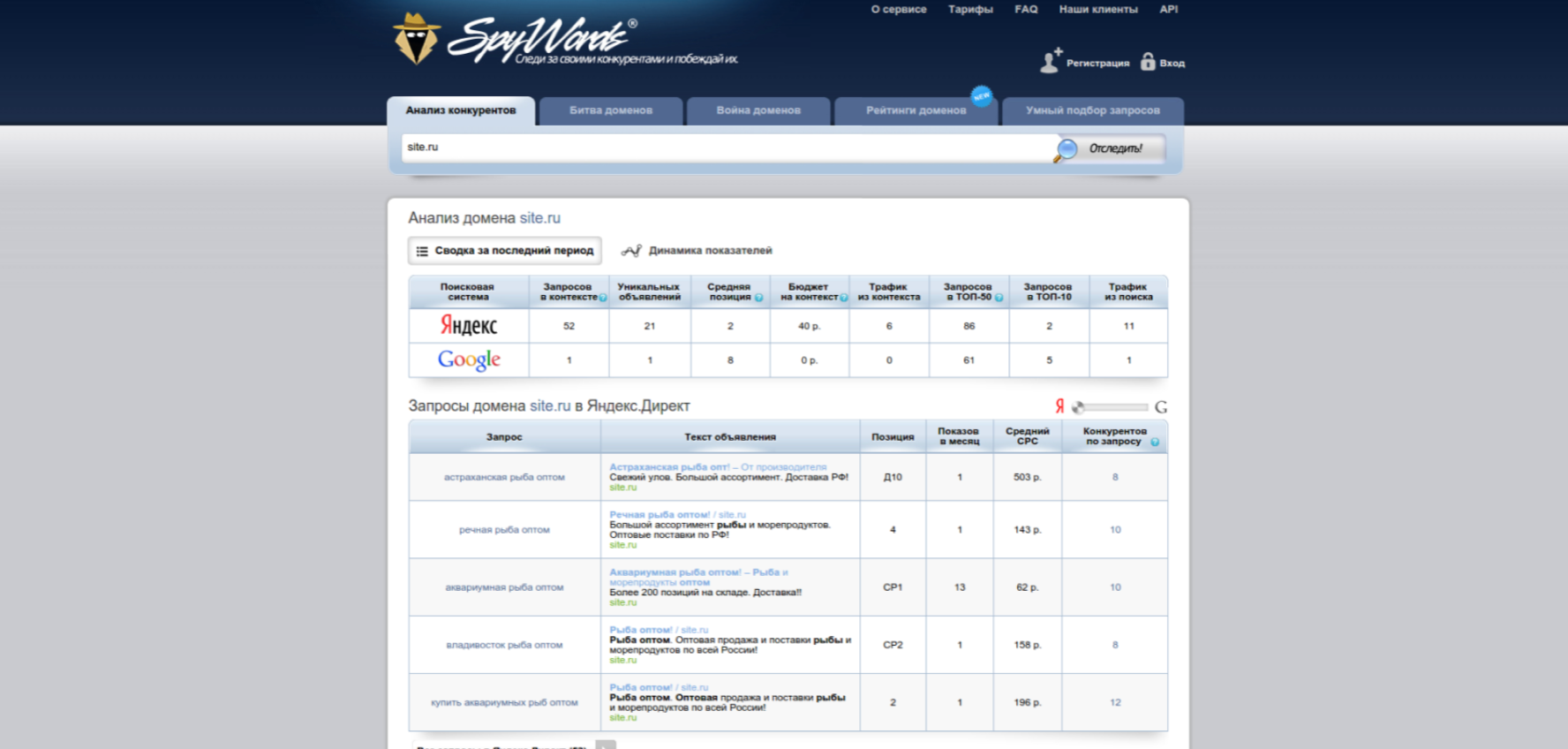Image resolution: width=1568 pixels, height=749 pixels.
Task: Click the list icon beside Сводка за последний период
Action: click(x=422, y=251)
